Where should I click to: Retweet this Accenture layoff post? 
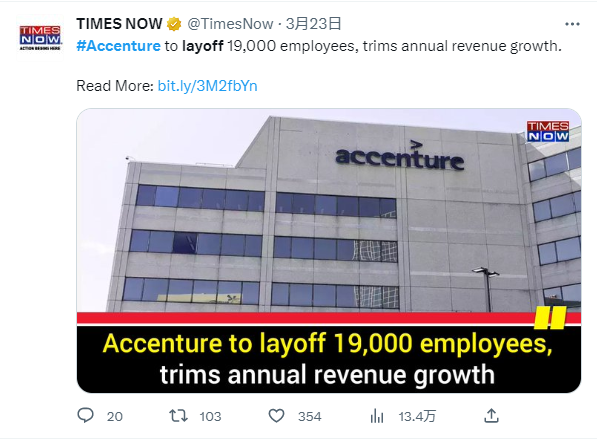178,416
